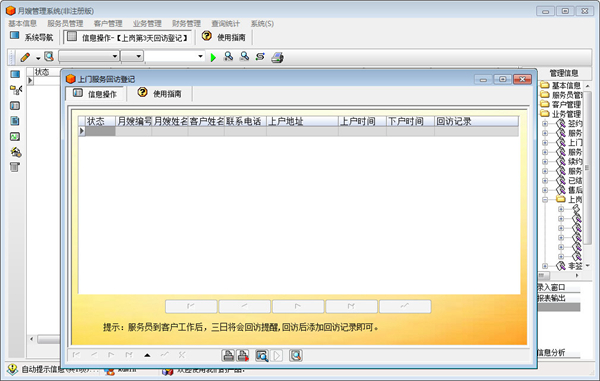600x381 pixels.
Task: Open the 财务管理 menu
Action: point(186,23)
